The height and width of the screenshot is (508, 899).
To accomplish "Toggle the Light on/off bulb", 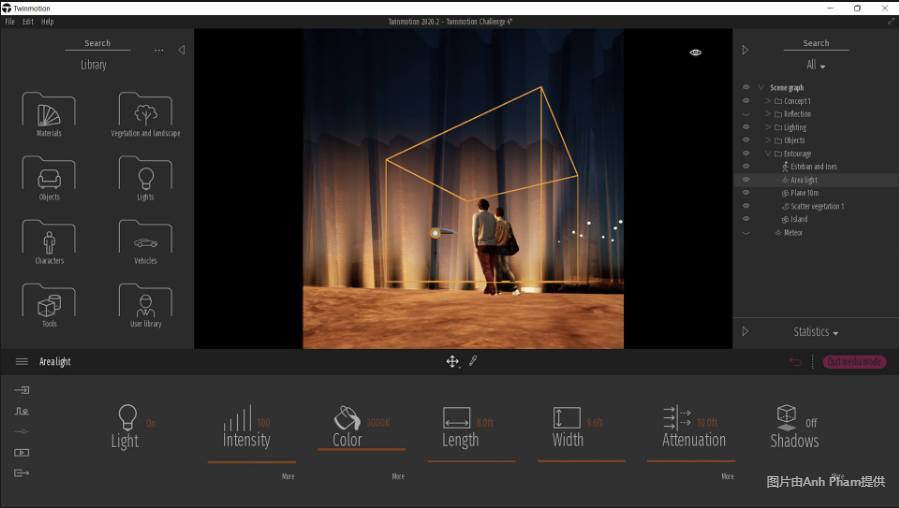I will 127,417.
